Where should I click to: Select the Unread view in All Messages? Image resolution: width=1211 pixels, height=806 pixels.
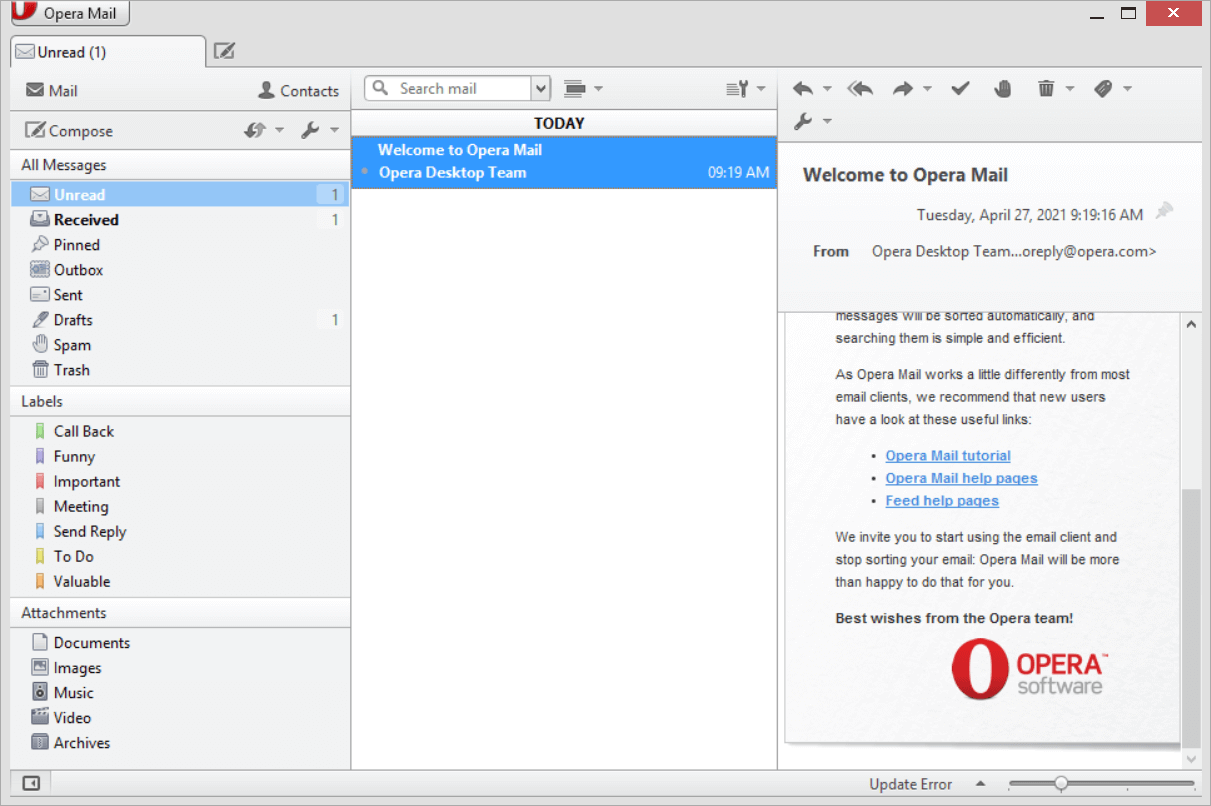pos(180,195)
